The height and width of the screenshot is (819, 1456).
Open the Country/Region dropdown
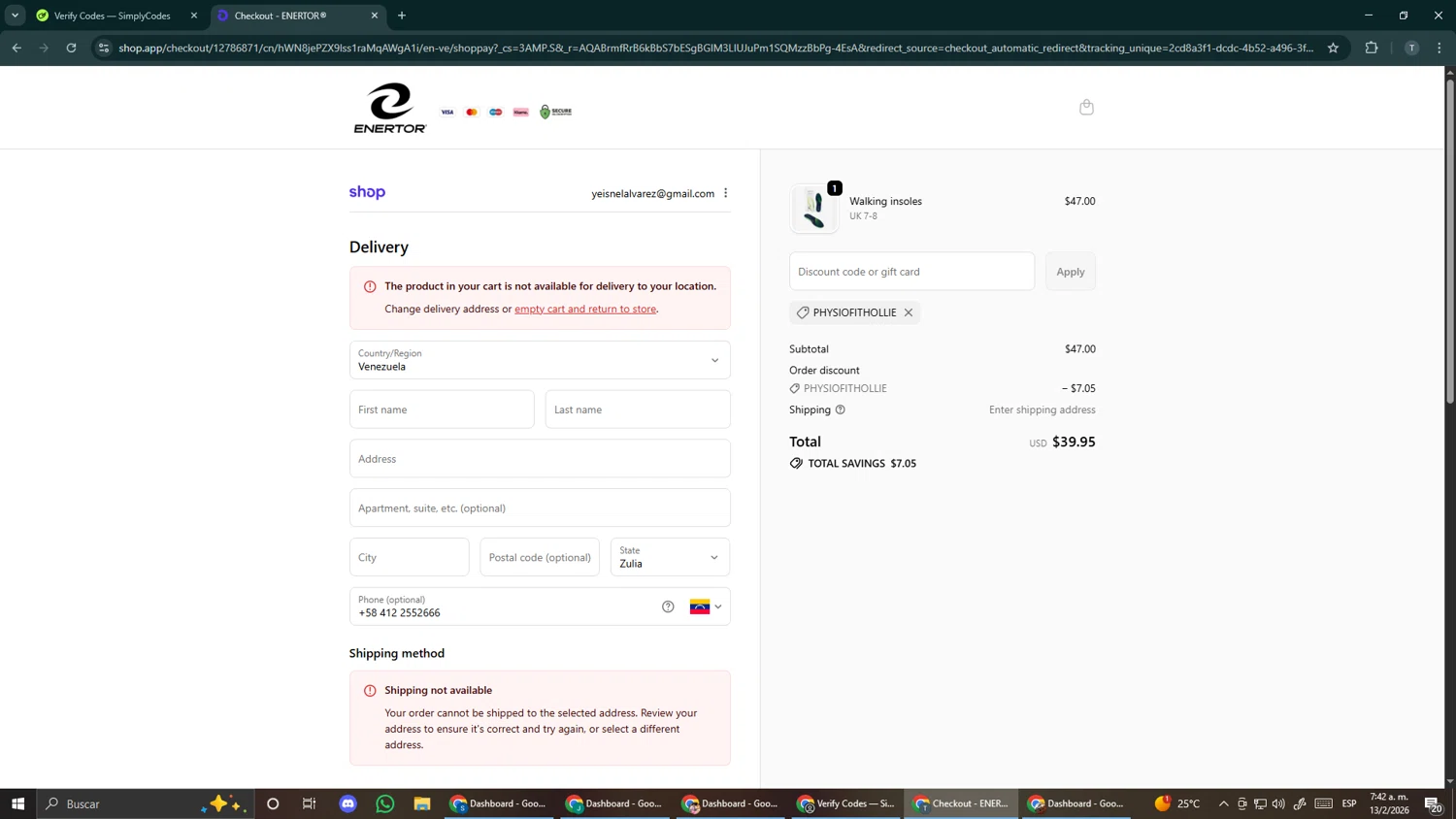[x=540, y=360]
